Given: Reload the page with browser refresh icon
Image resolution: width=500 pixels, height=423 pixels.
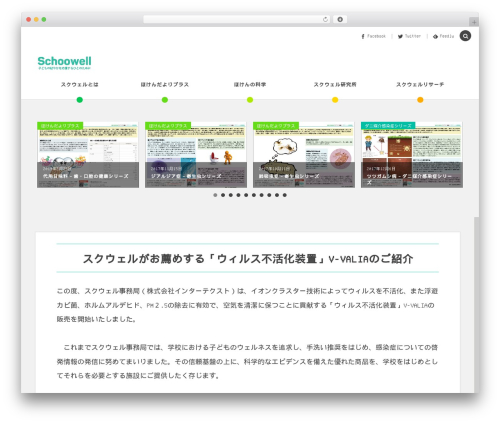Looking at the screenshot, I should coord(325,19).
